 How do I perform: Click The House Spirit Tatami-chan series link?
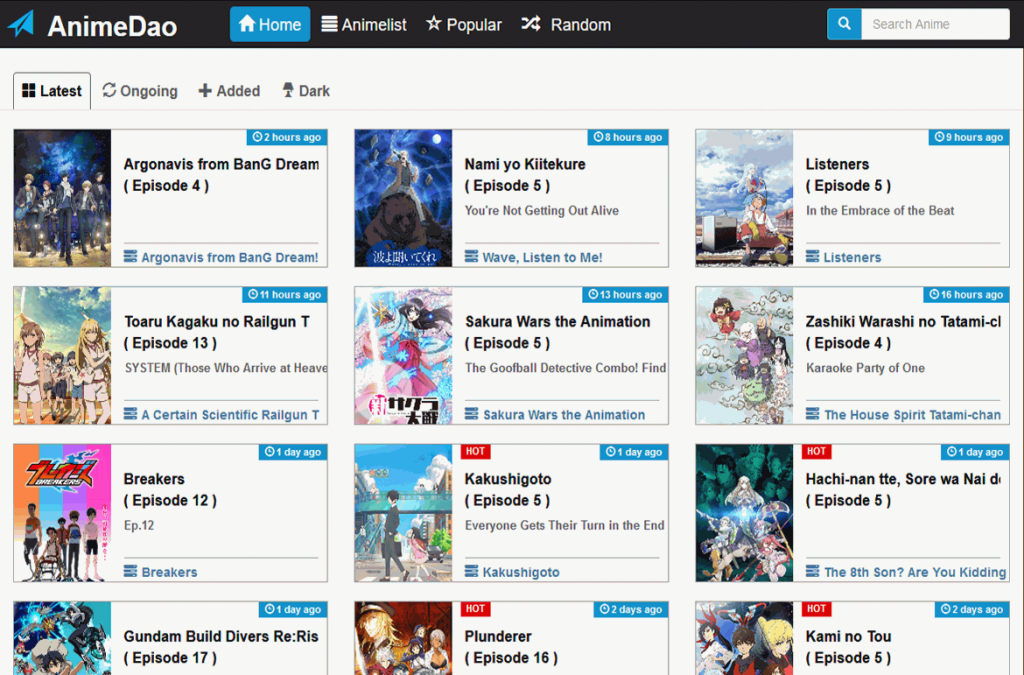pos(912,415)
